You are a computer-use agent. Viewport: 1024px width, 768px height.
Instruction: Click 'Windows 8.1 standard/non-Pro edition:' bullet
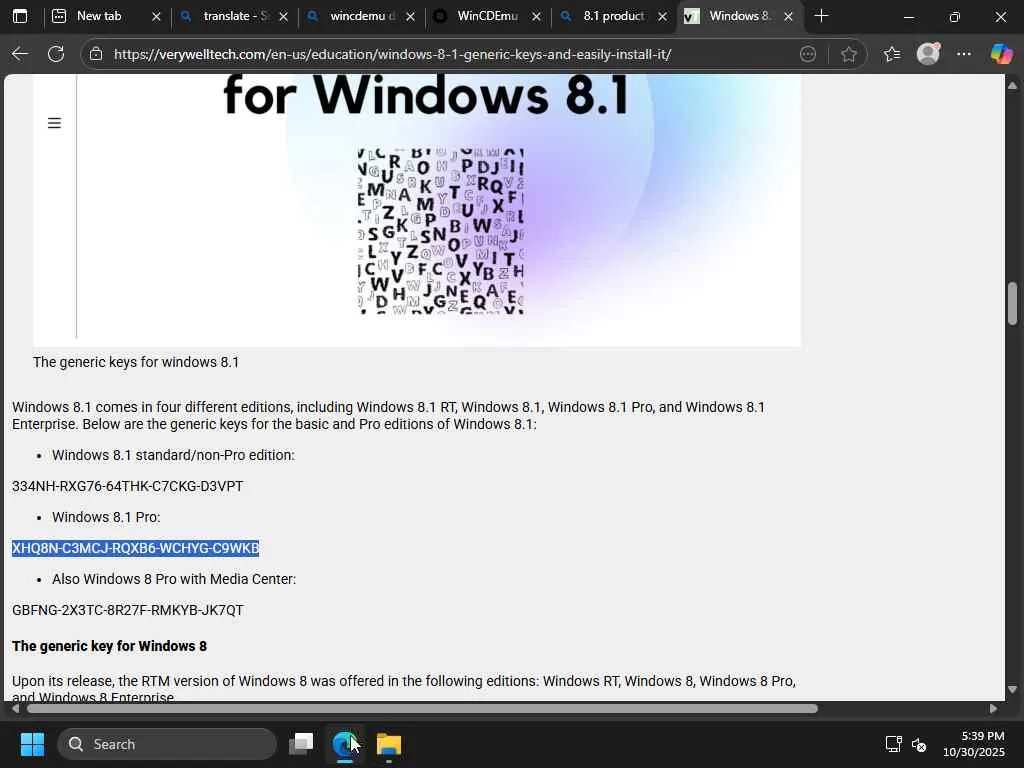(x=173, y=455)
